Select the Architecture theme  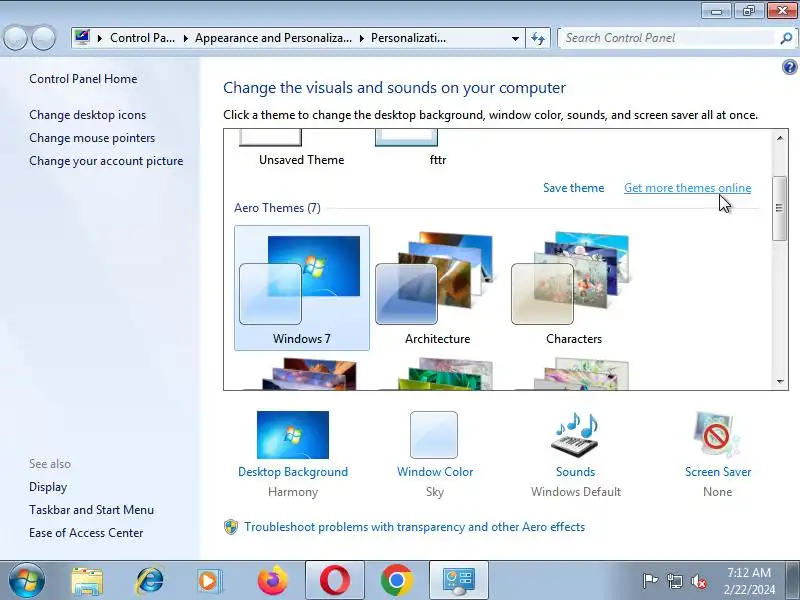point(437,288)
